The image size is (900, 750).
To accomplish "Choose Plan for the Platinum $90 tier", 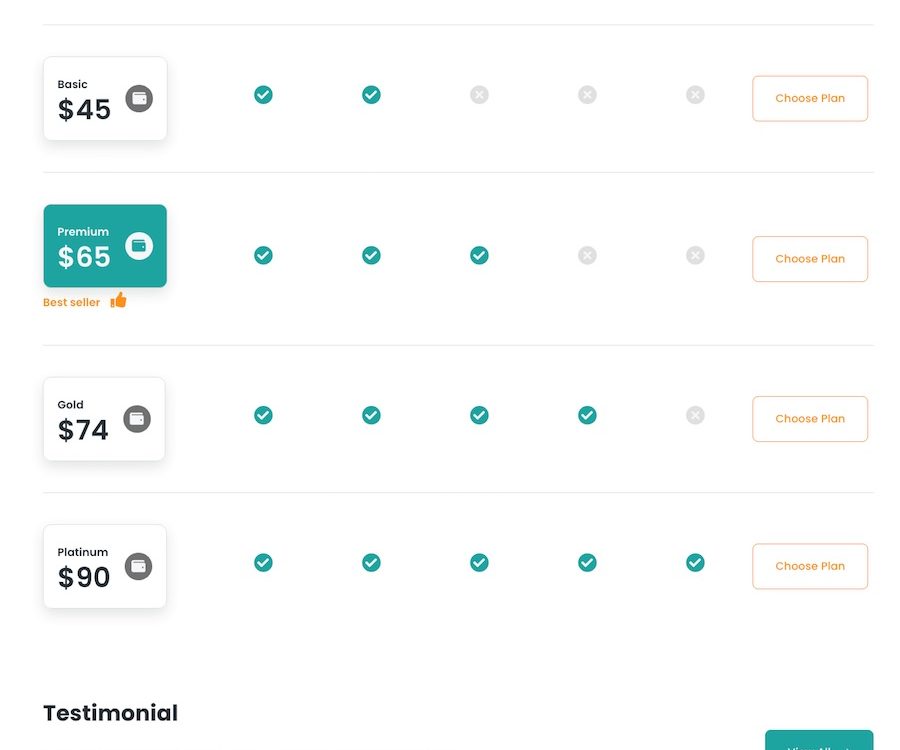I will (x=810, y=566).
